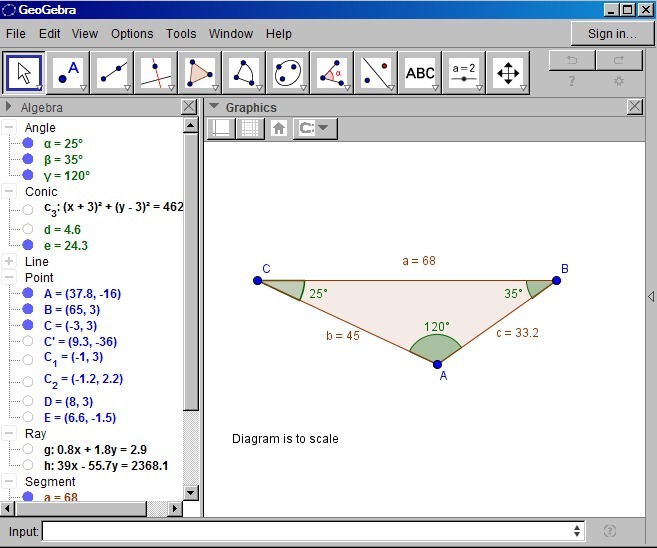Click the Undo arrow button
The image size is (657, 548).
tap(572, 60)
